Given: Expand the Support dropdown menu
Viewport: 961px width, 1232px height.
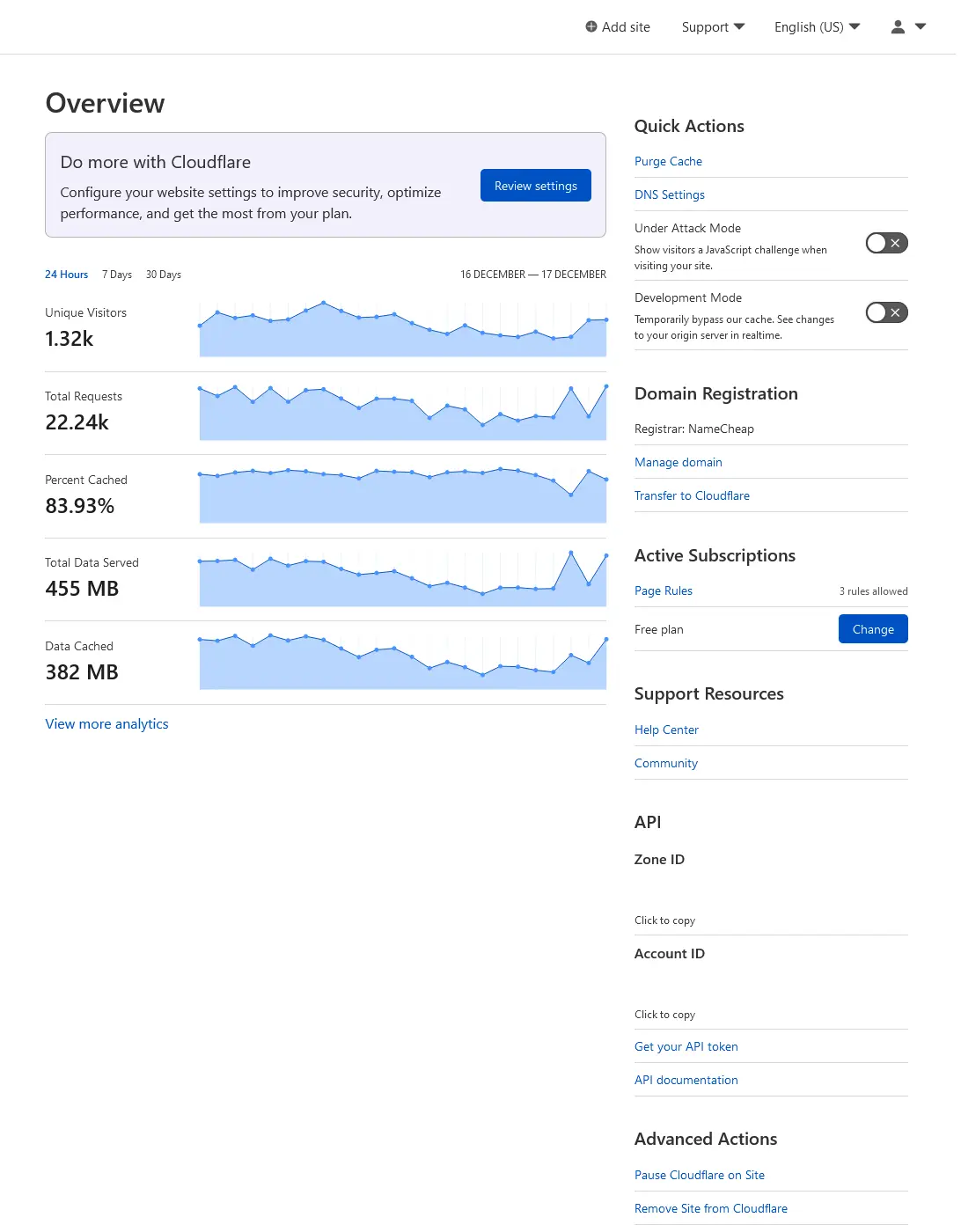Looking at the screenshot, I should point(713,27).
